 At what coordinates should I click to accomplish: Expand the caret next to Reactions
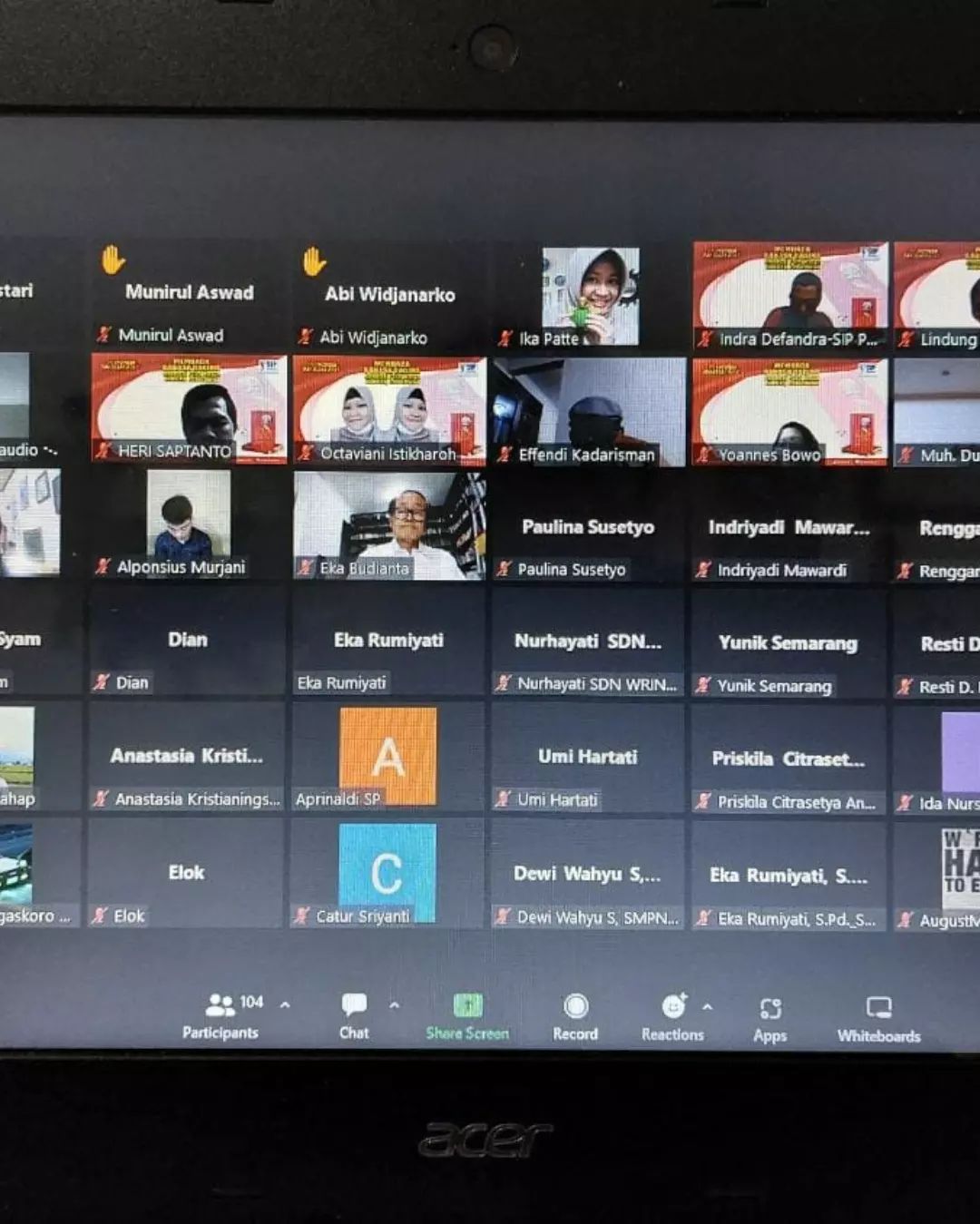(x=707, y=1006)
